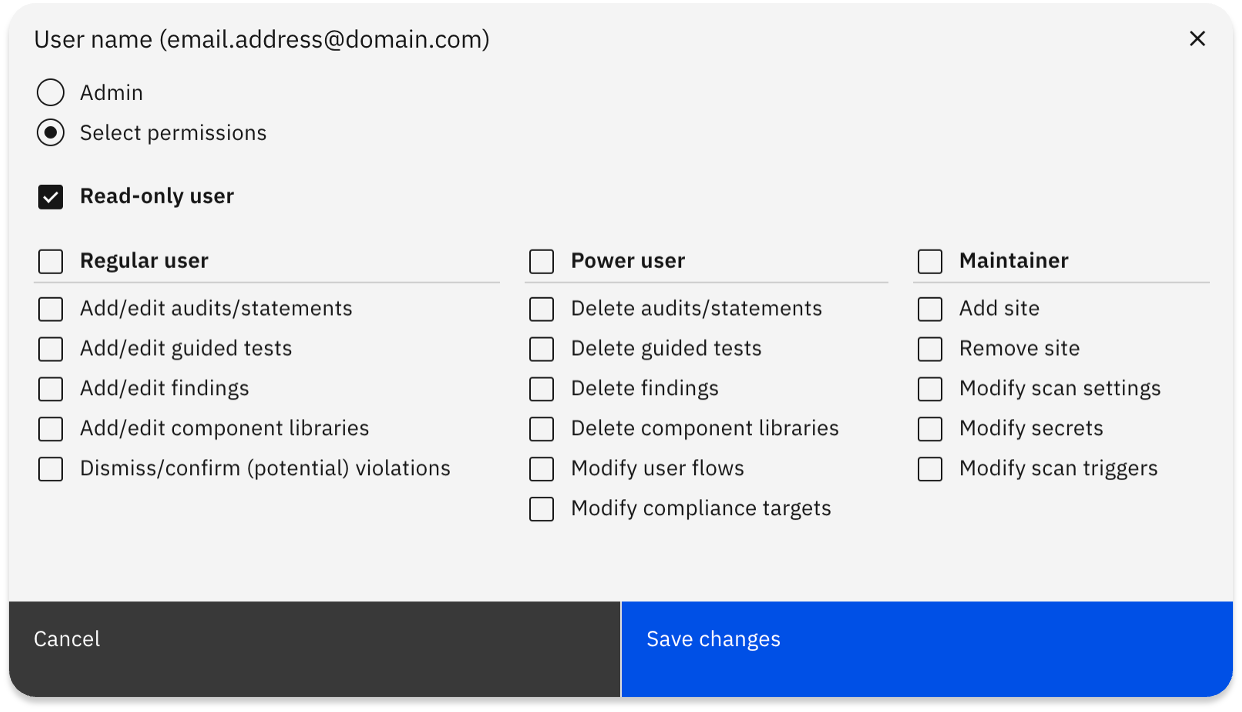Check Dismiss/confirm (potential) violations permission

pyautogui.click(x=50, y=469)
